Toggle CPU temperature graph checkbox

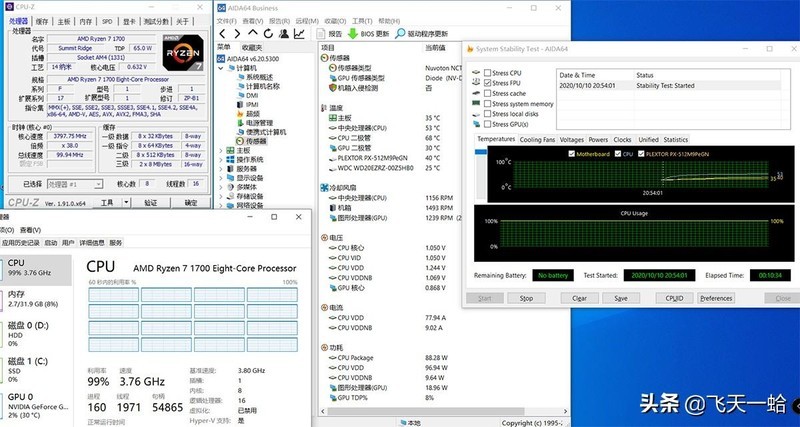tap(618, 154)
